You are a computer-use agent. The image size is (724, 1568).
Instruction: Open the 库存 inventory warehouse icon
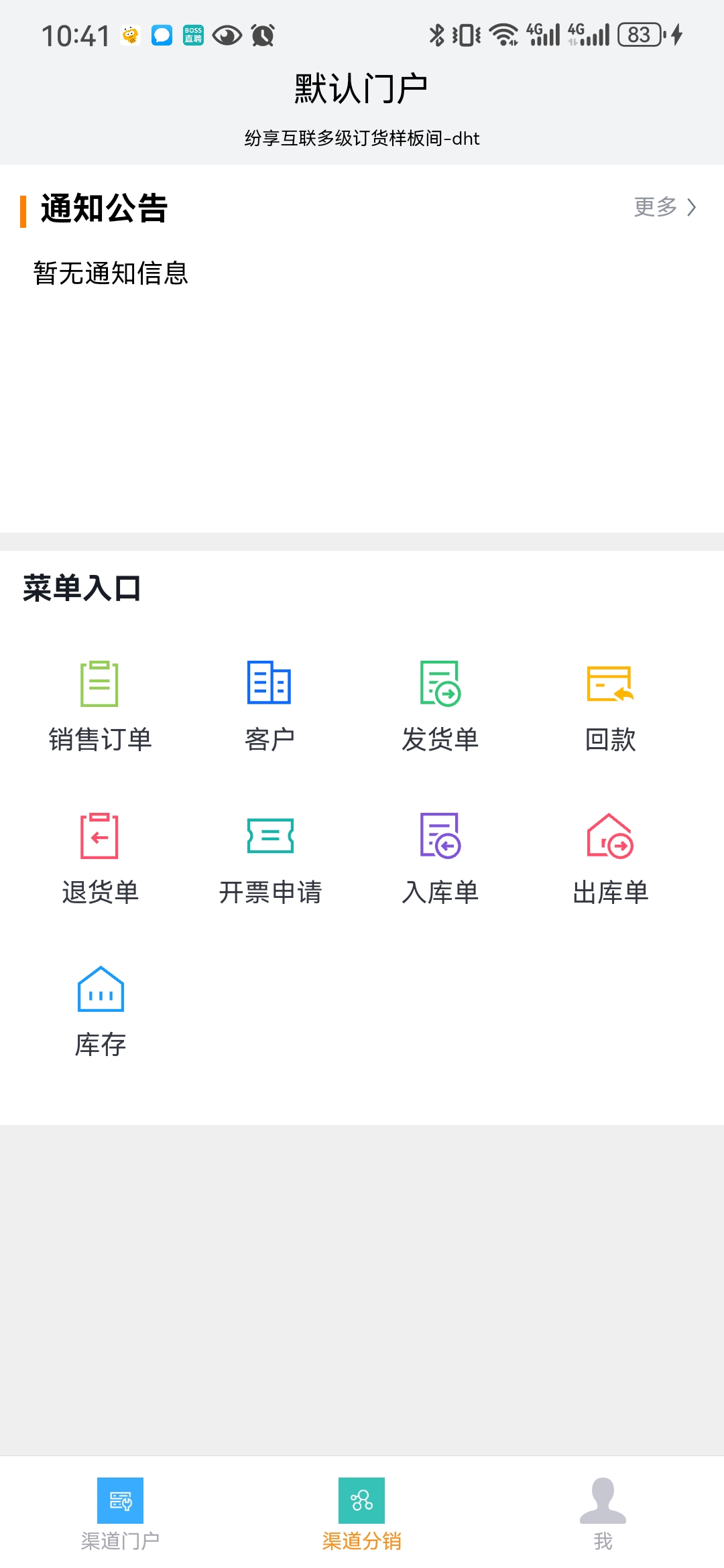100,989
